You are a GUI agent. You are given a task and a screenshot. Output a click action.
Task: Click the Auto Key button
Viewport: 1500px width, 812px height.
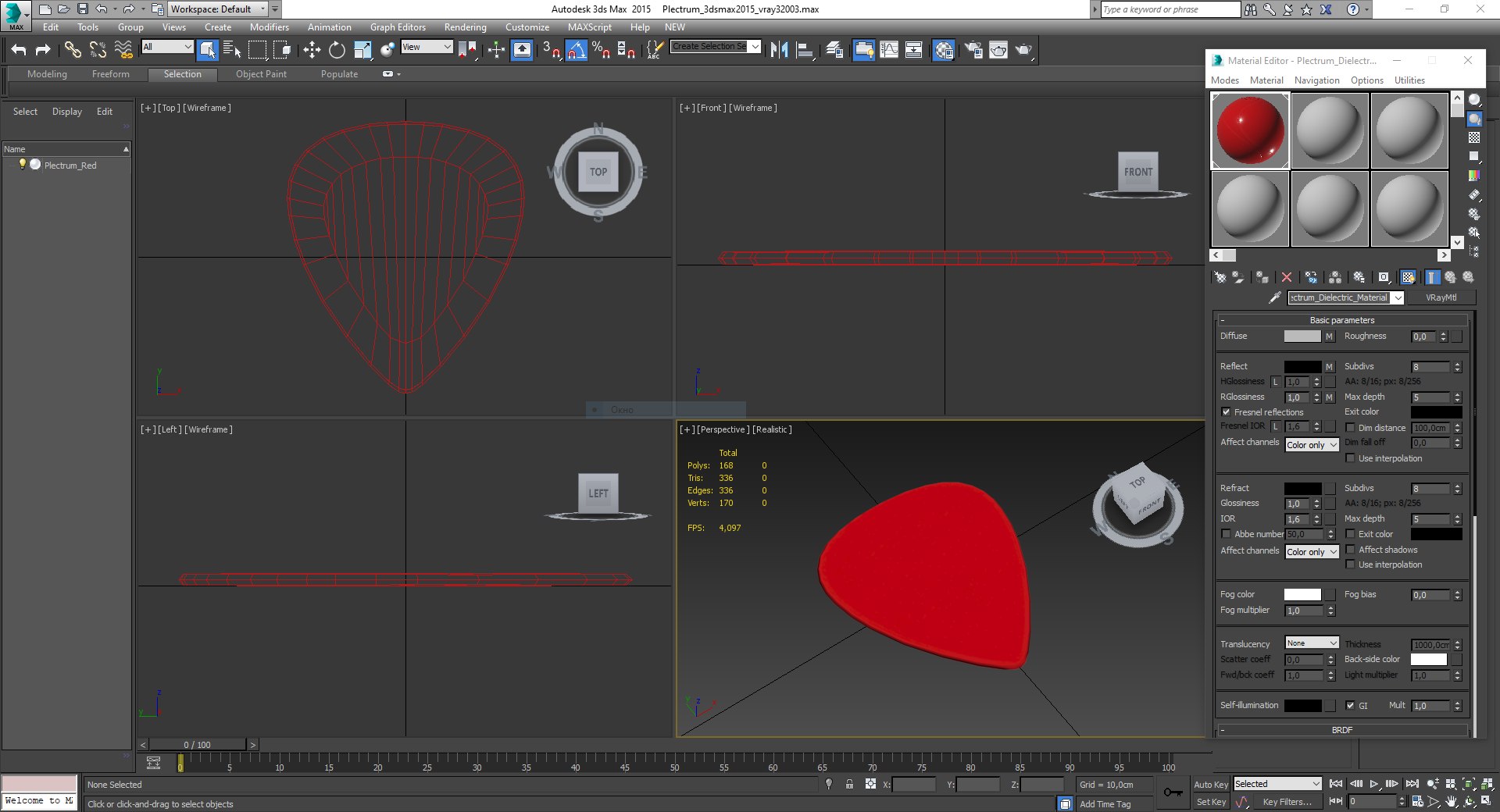click(1211, 785)
